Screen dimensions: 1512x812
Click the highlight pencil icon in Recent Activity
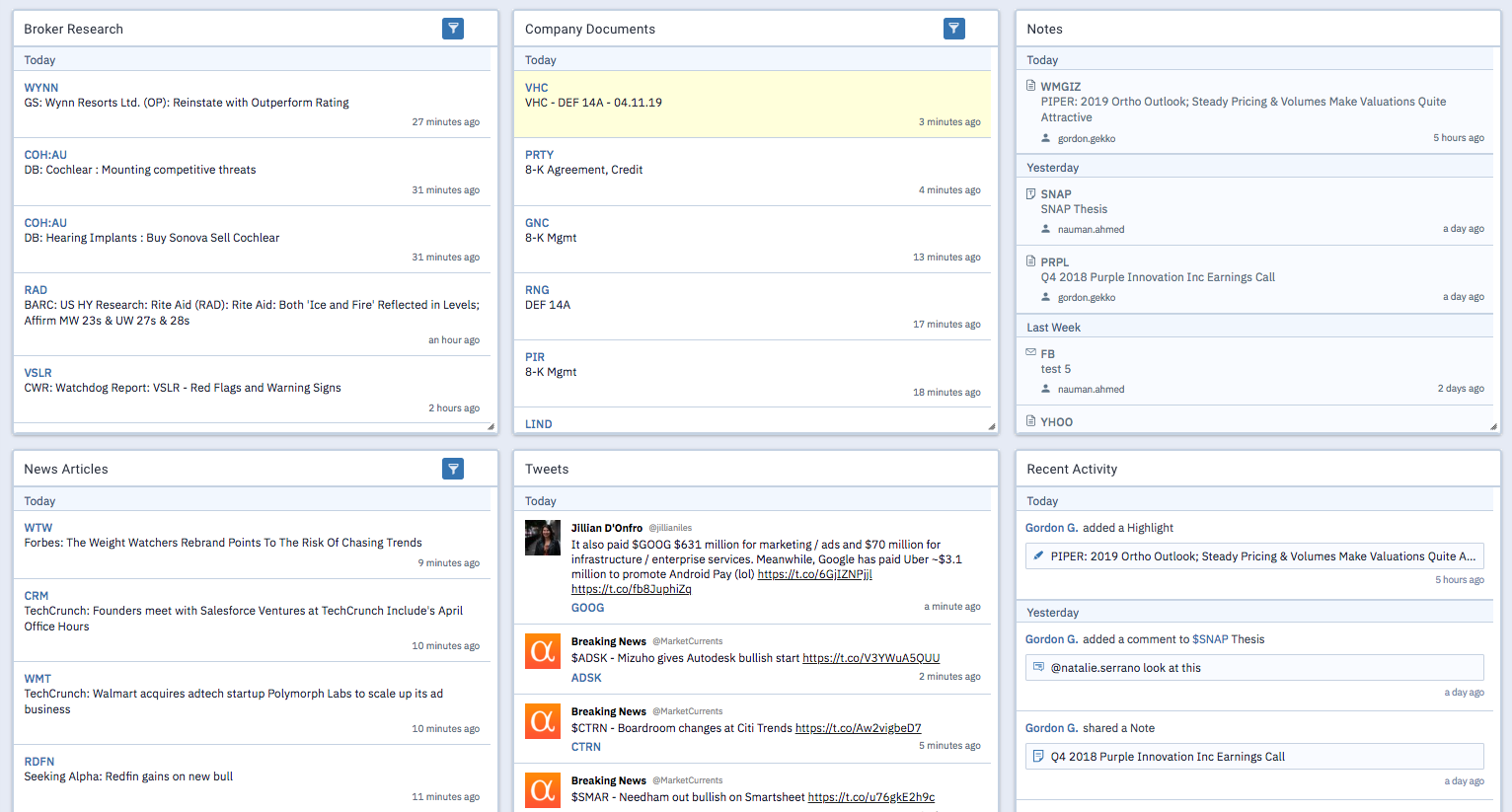pyautogui.click(x=1038, y=556)
